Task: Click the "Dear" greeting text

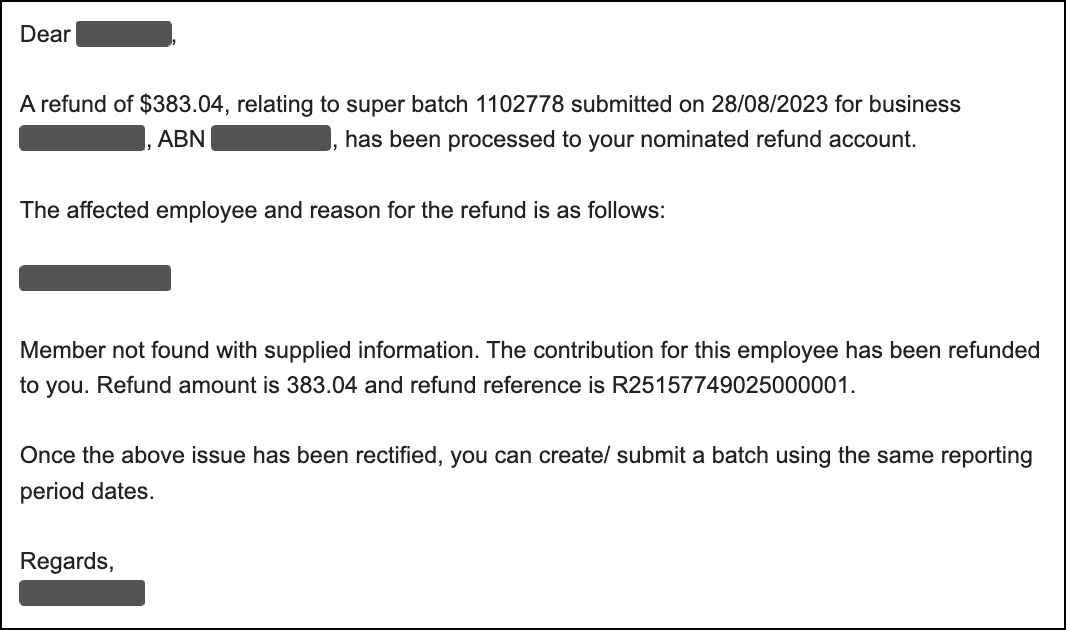Action: [x=45, y=35]
